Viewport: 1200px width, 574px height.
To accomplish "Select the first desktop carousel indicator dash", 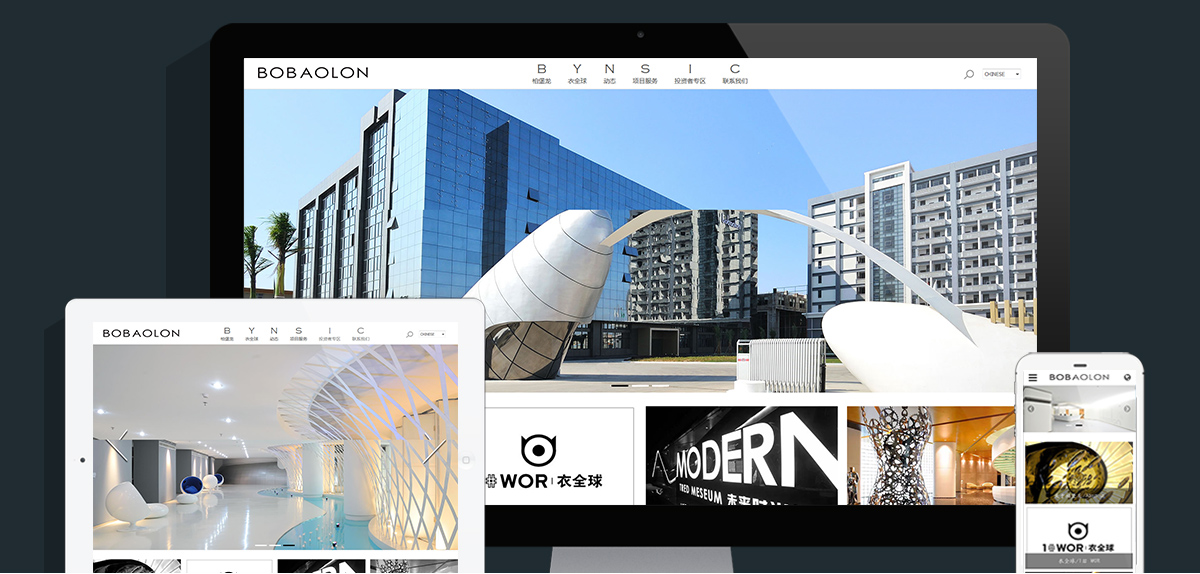I will click(x=619, y=385).
